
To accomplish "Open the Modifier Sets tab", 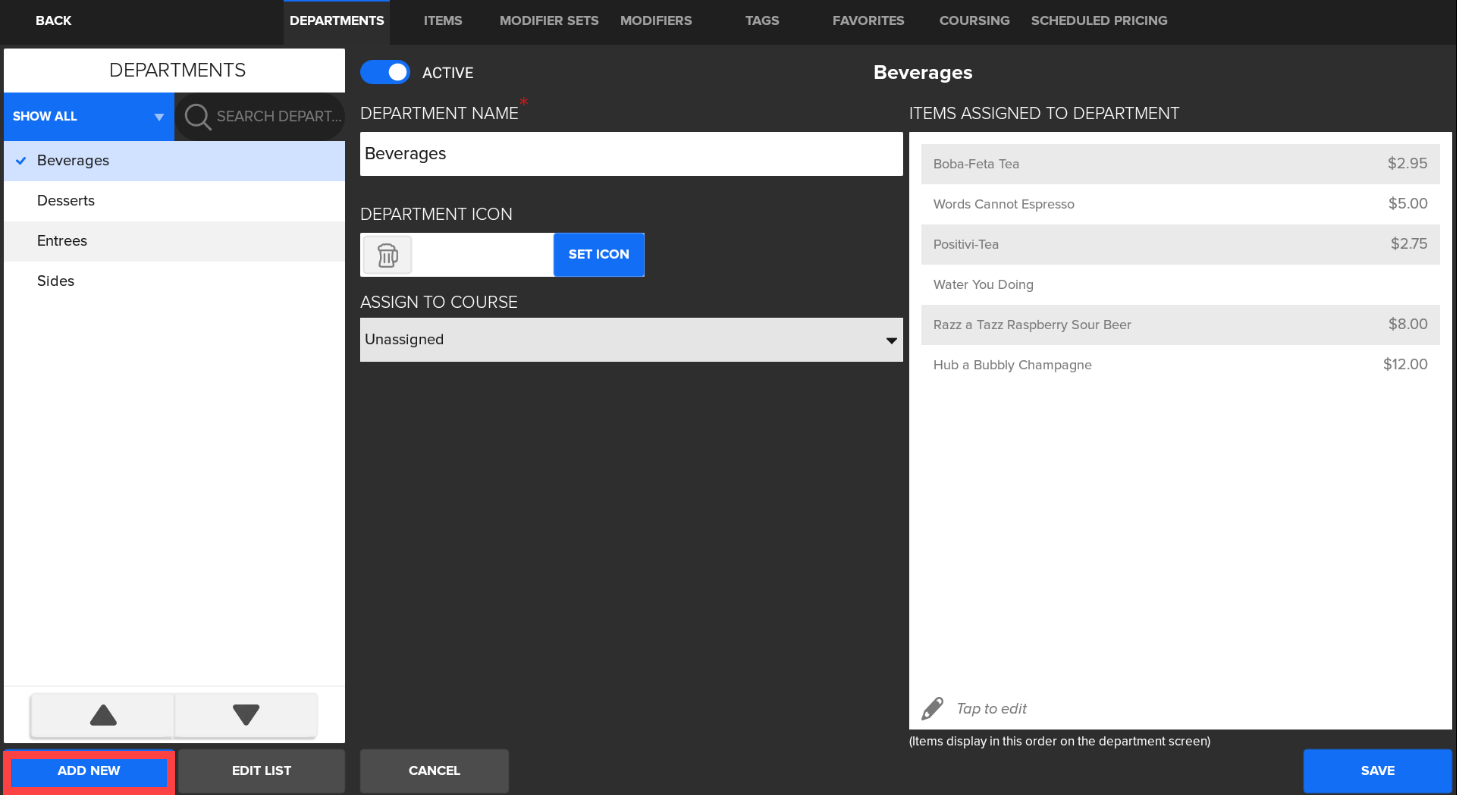I will [549, 21].
